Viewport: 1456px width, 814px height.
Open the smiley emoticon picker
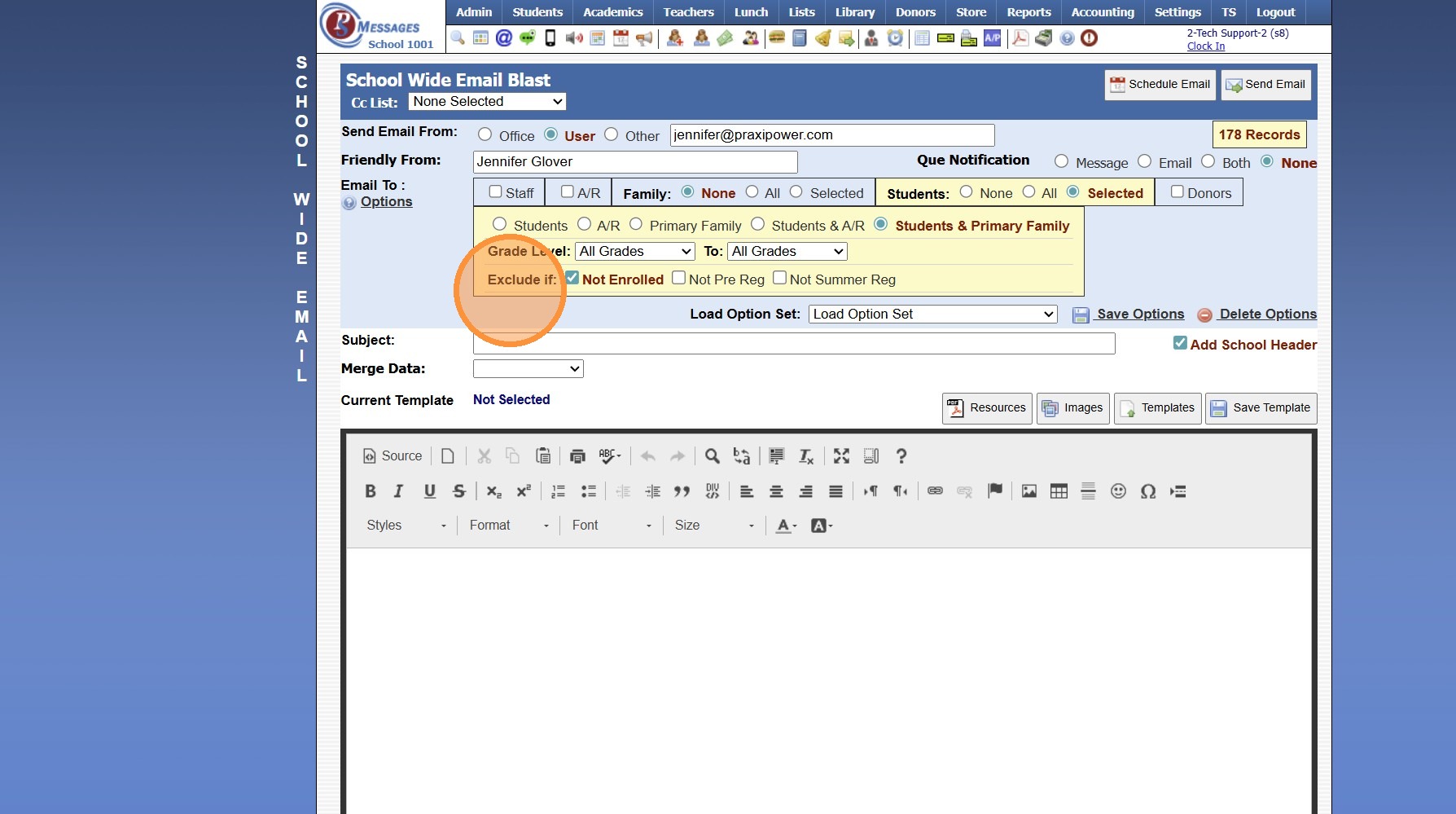pos(1118,491)
